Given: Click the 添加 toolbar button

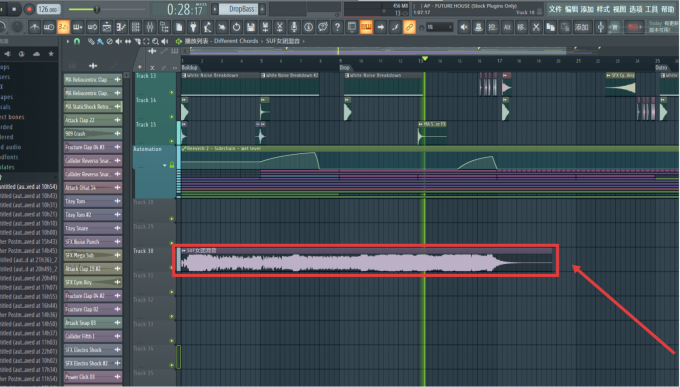Looking at the screenshot, I should (581, 27).
